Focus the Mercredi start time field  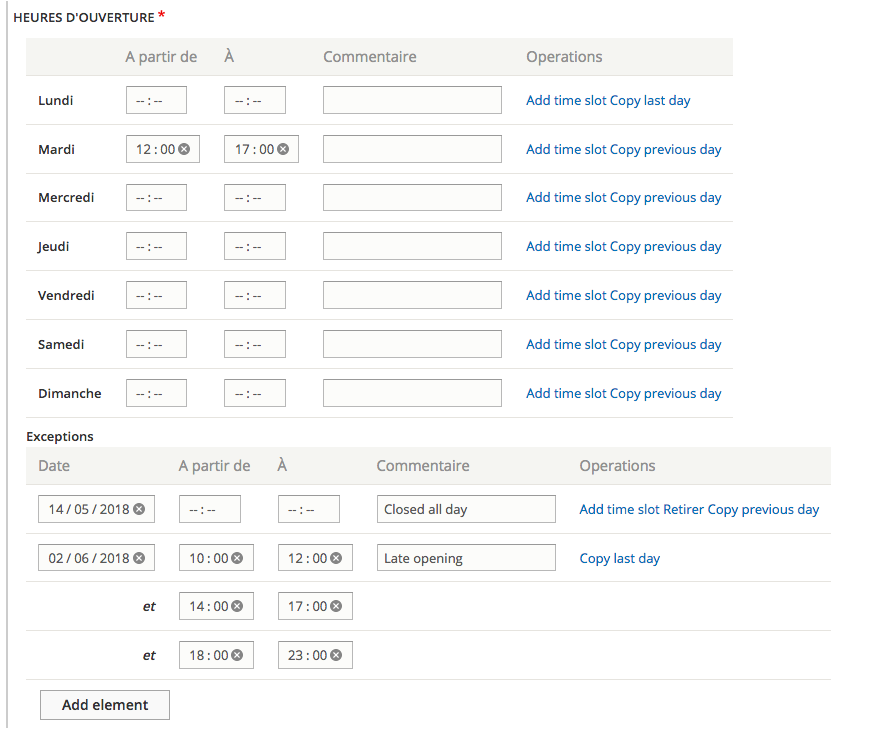coord(156,197)
